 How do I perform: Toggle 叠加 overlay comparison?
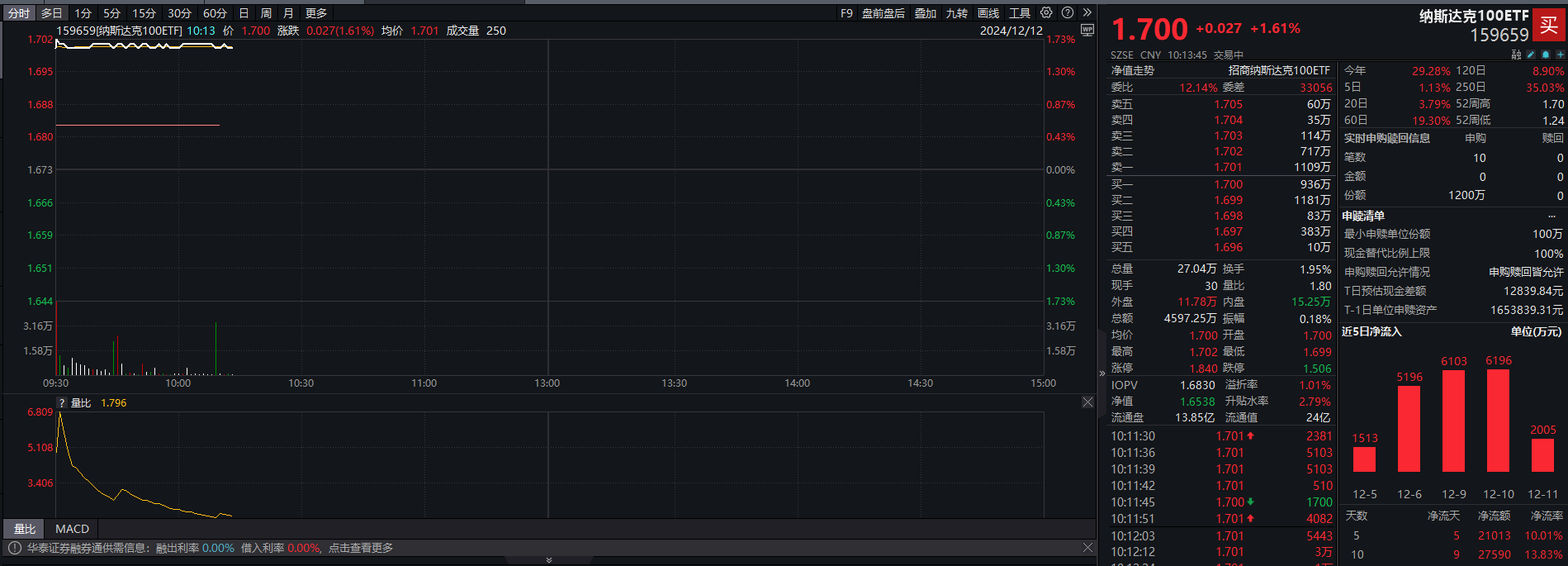click(x=926, y=13)
